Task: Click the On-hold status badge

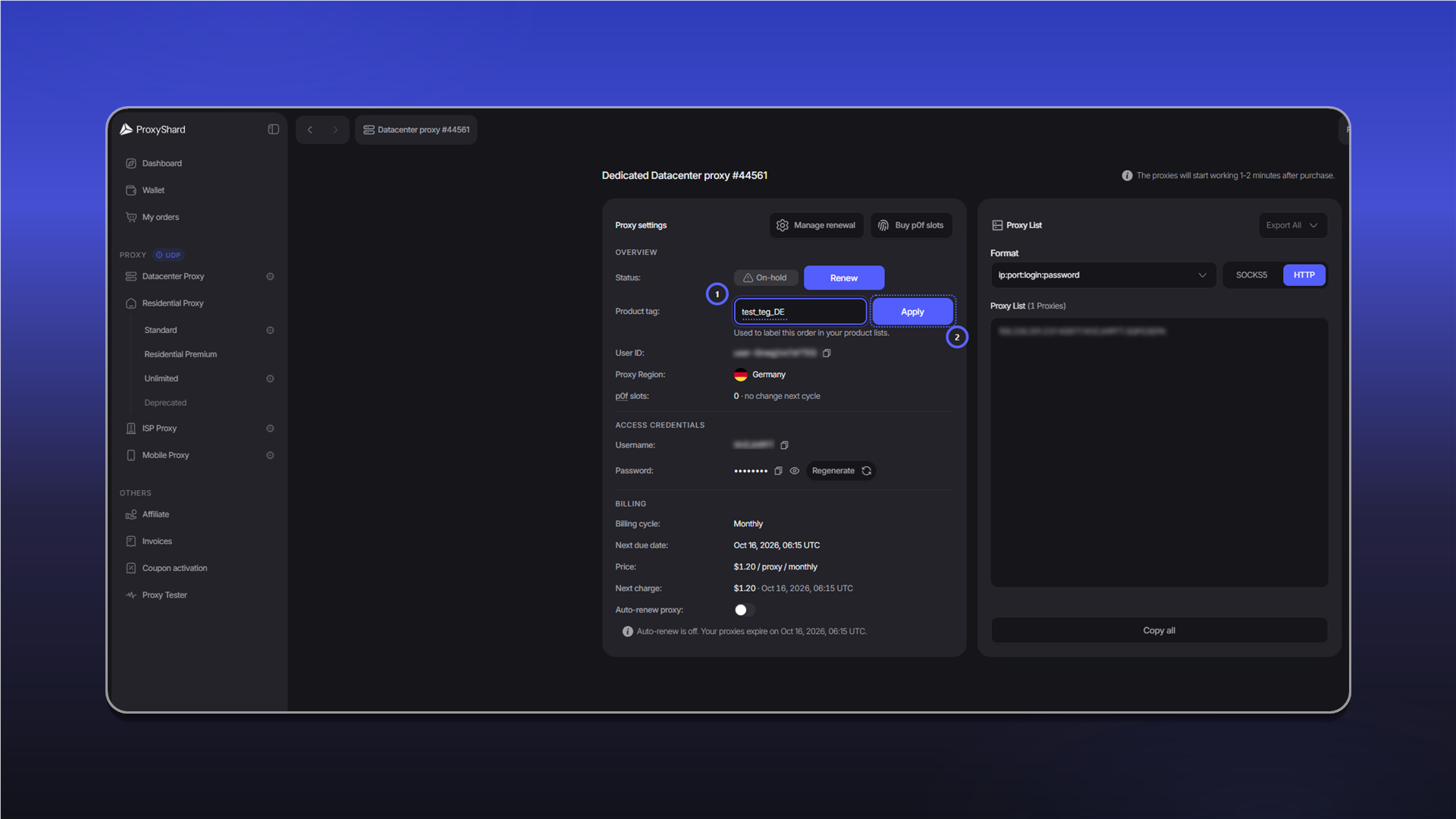Action: coord(765,278)
